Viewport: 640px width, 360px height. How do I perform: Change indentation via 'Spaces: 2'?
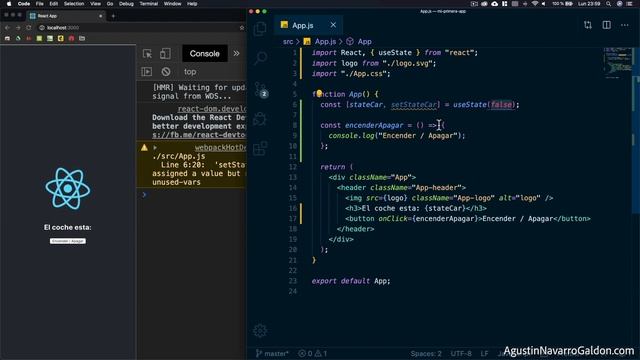(x=426, y=353)
